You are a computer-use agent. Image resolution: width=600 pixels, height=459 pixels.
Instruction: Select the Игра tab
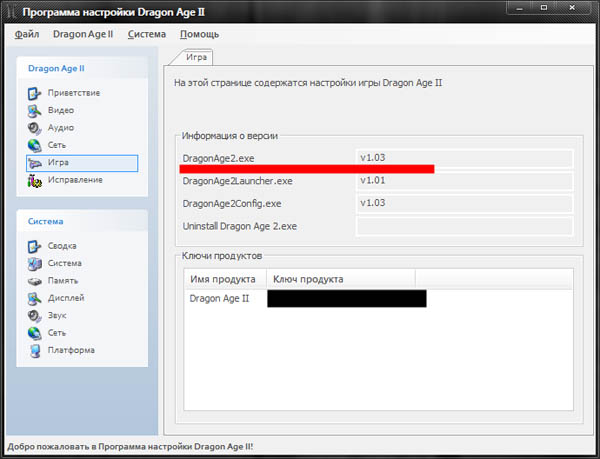tap(196, 57)
